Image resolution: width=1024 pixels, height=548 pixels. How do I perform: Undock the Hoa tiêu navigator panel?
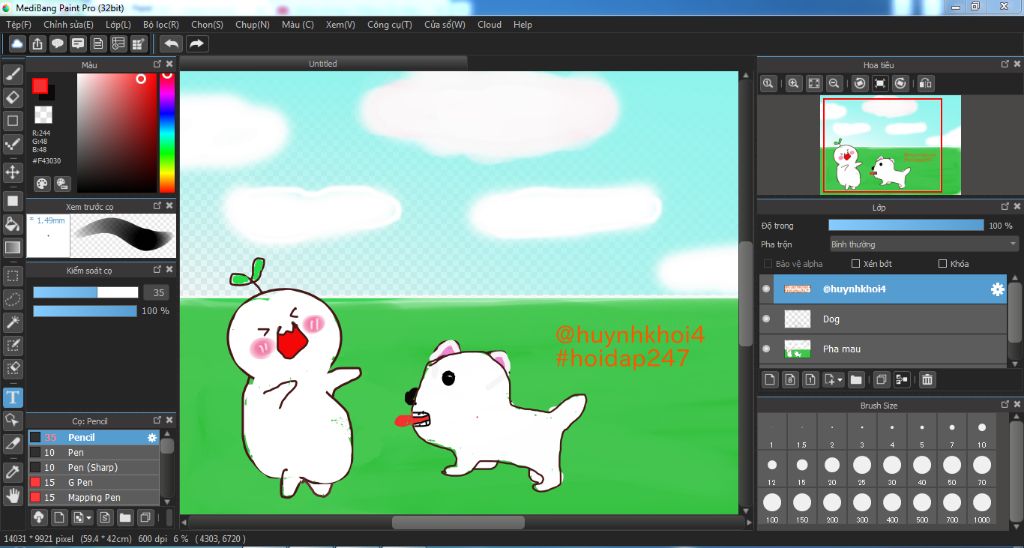tap(1004, 64)
